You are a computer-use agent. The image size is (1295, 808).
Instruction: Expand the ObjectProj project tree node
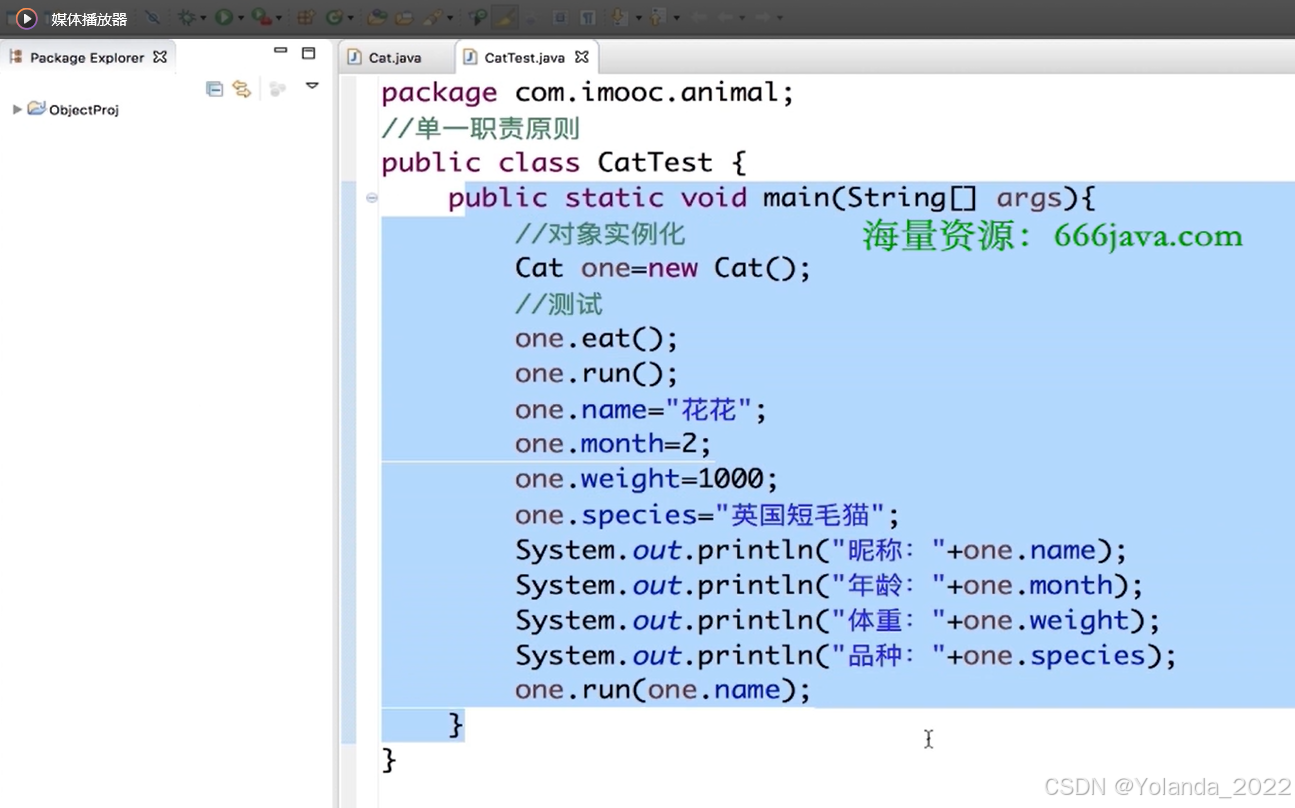(x=17, y=110)
